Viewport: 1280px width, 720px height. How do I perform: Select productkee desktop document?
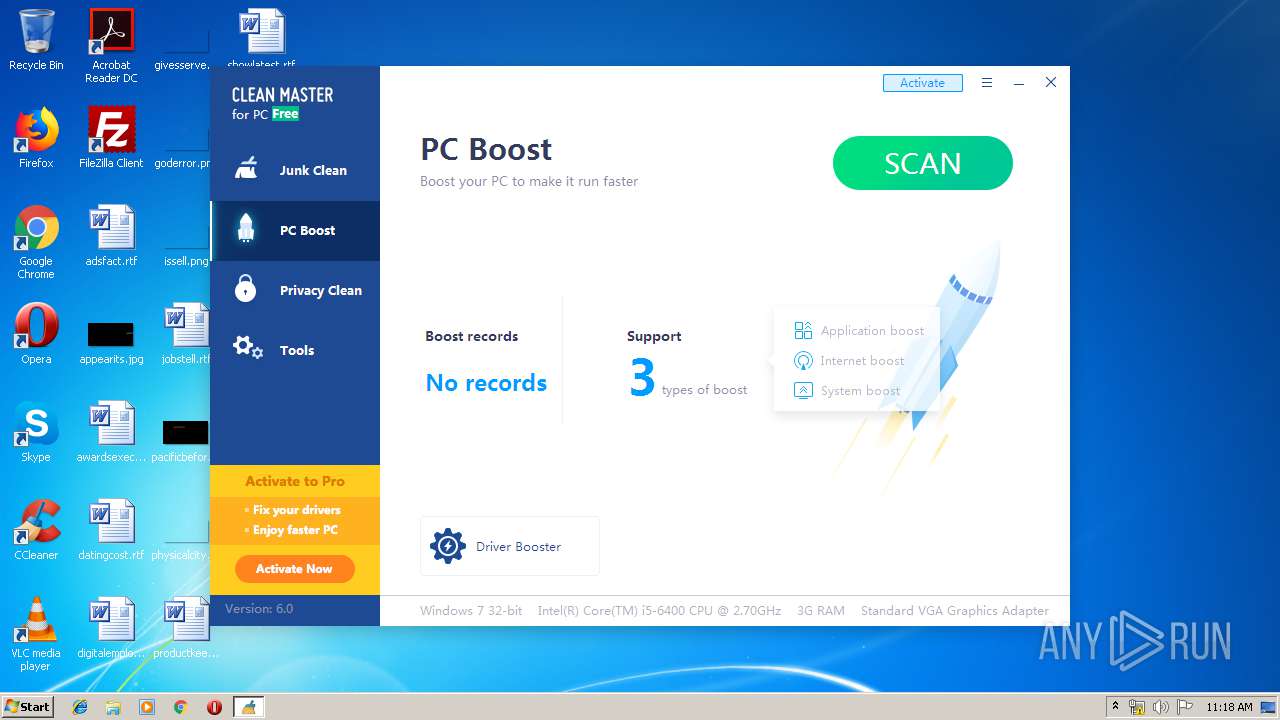click(x=186, y=628)
